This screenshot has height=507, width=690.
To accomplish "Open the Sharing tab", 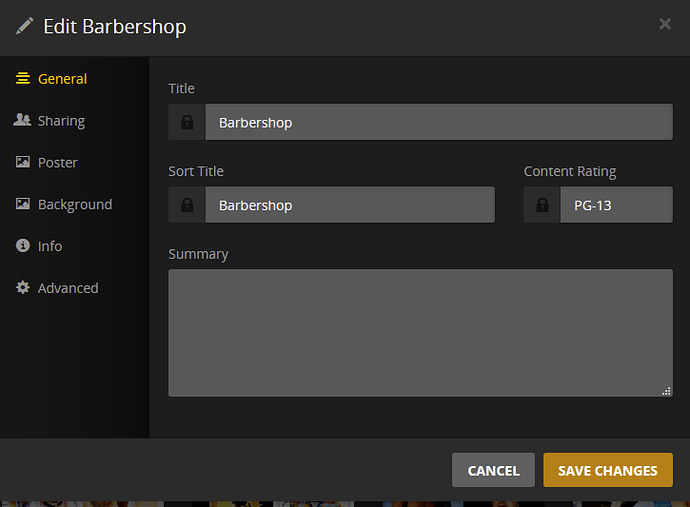I will pos(61,121).
